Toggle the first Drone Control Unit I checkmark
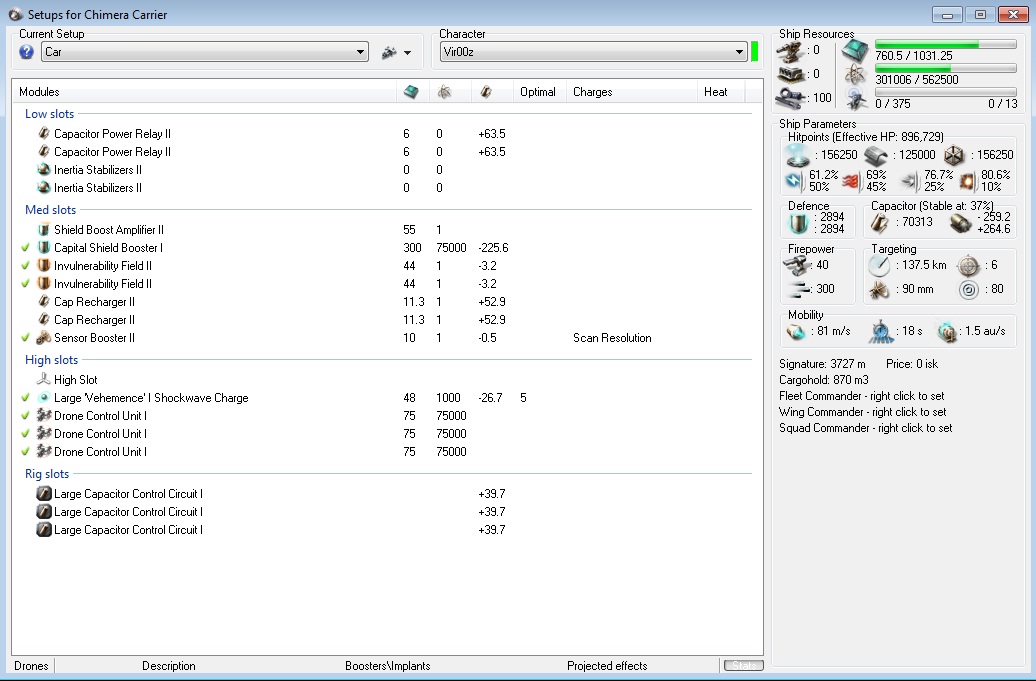The height and width of the screenshot is (681, 1036). click(x=25, y=415)
